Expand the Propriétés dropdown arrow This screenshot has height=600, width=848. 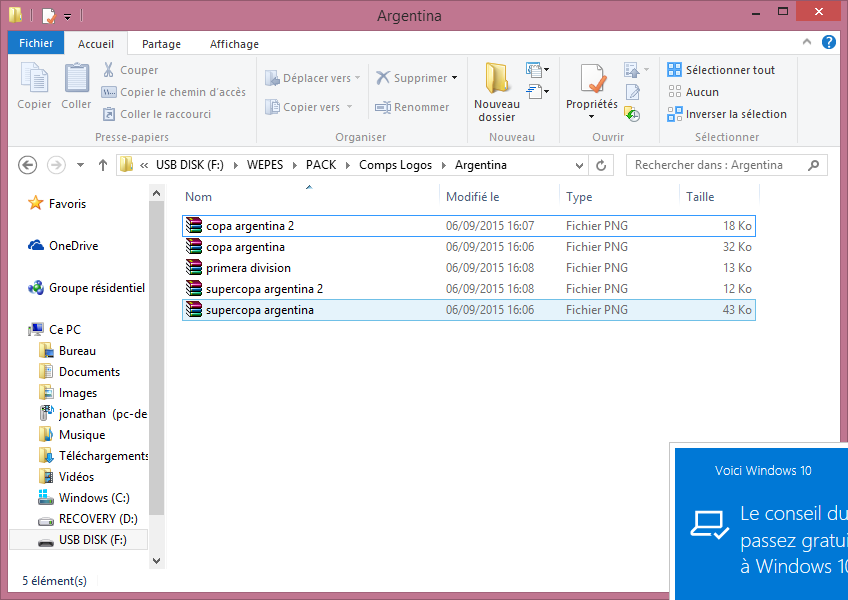pos(592,116)
